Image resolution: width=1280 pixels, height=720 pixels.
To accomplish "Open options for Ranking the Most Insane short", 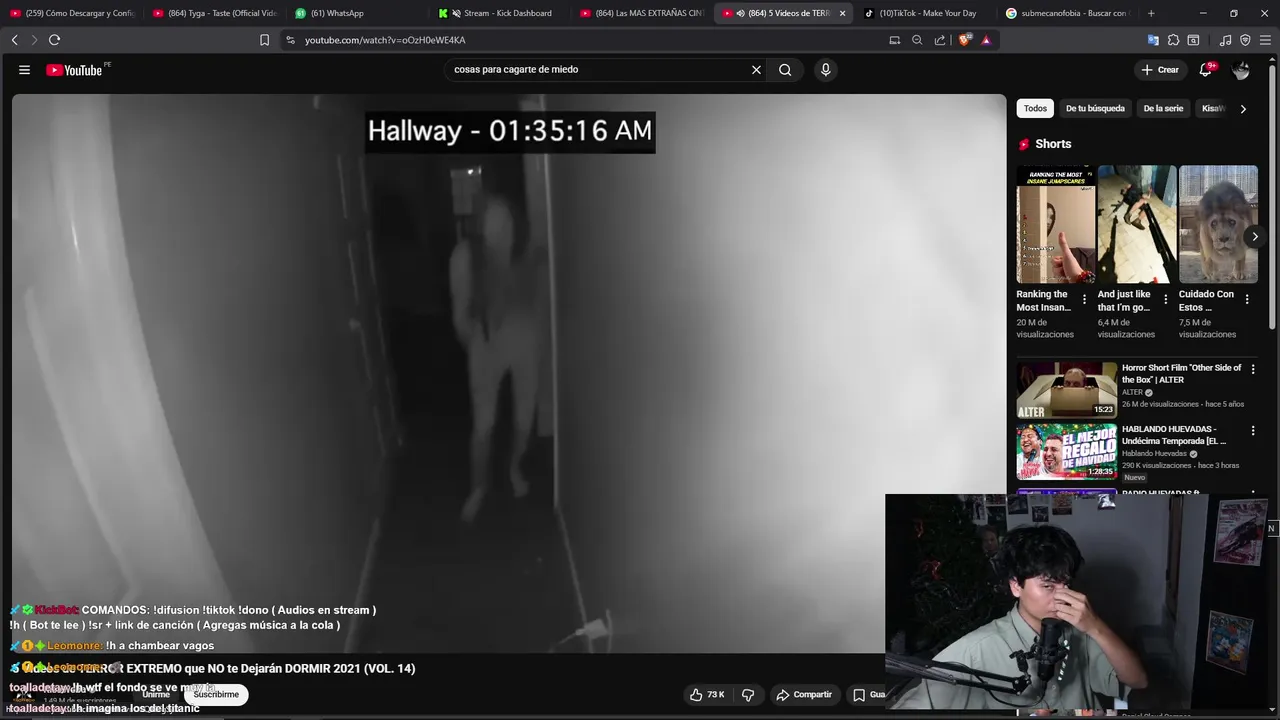I will (1084, 299).
